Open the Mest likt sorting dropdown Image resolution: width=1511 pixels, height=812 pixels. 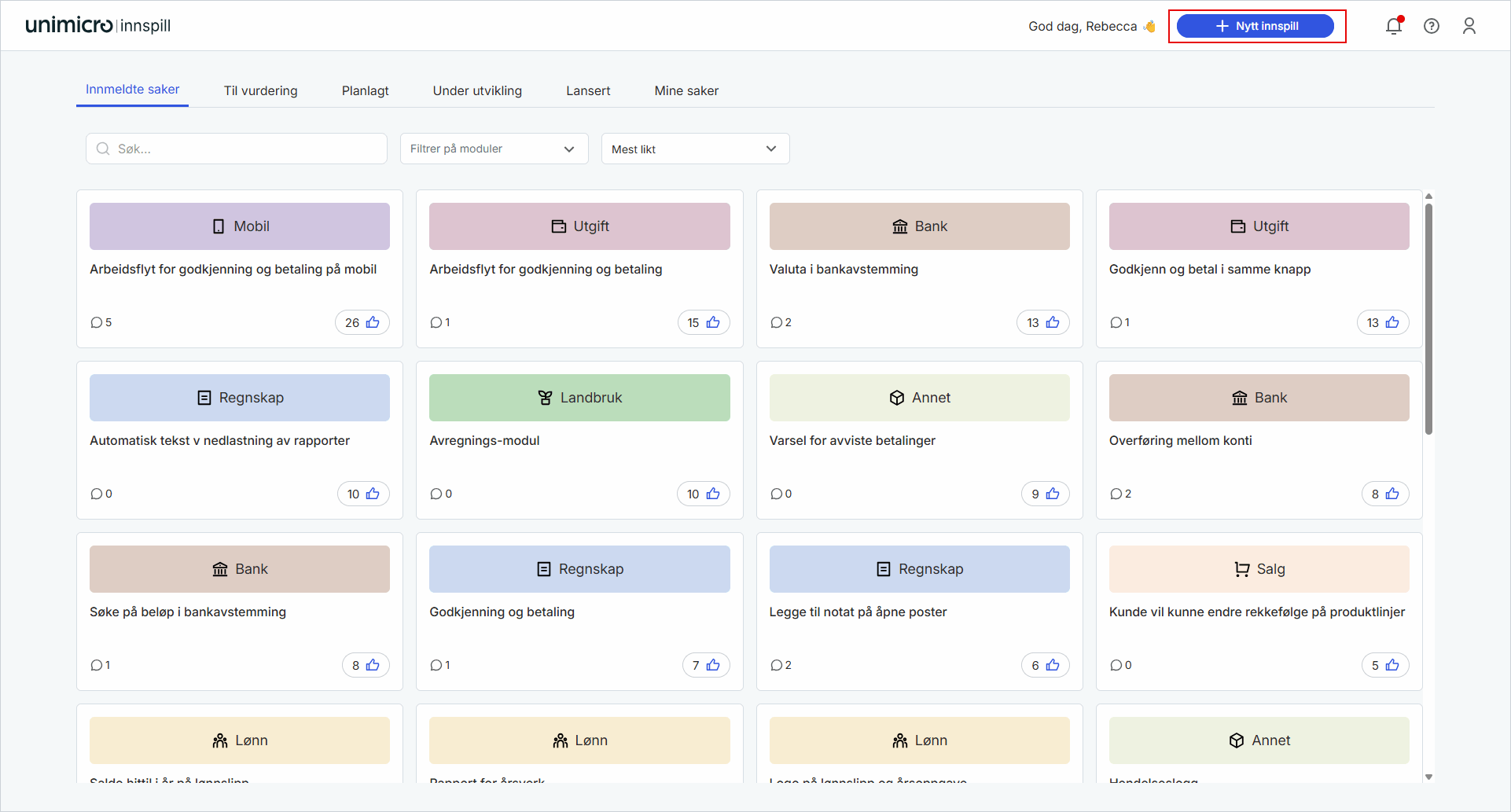coord(695,149)
